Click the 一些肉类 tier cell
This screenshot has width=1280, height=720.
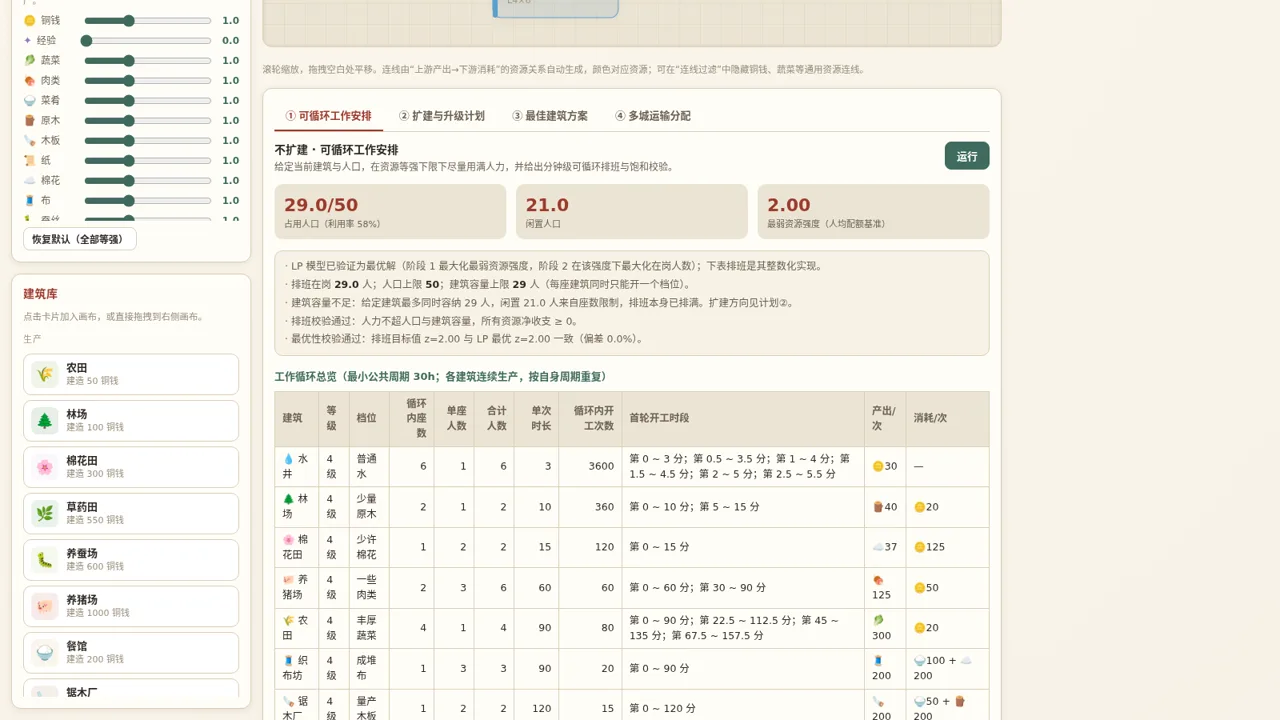coord(369,588)
